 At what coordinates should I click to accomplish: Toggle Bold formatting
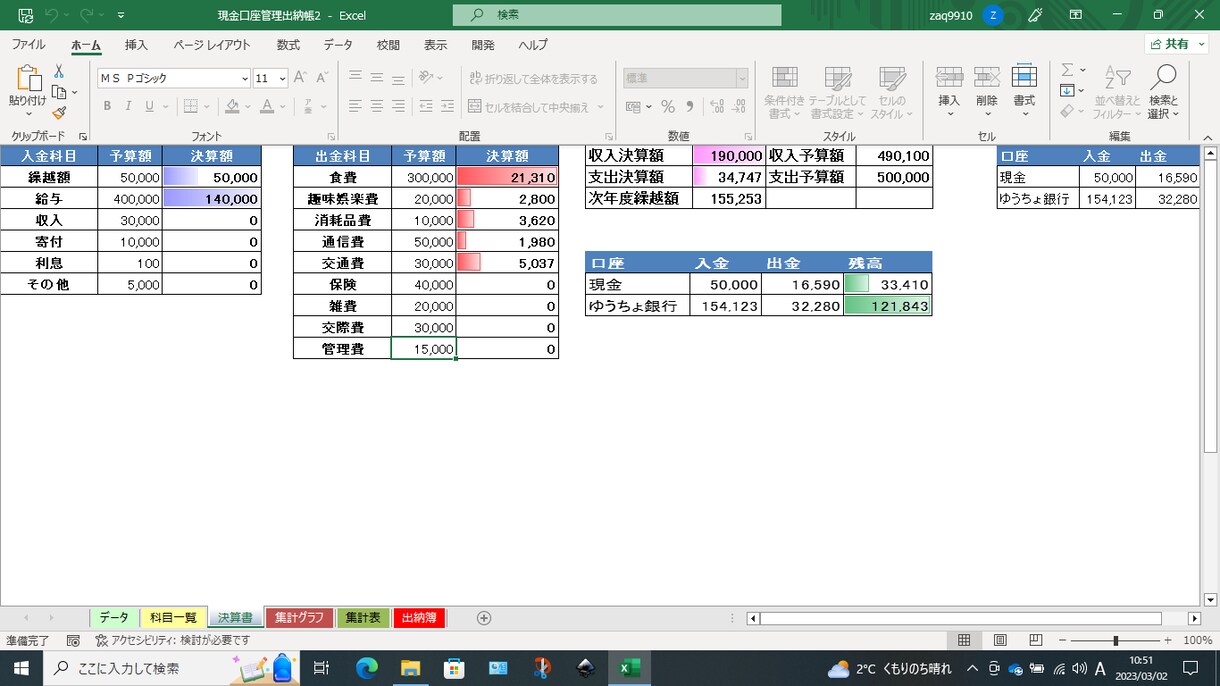coord(107,106)
